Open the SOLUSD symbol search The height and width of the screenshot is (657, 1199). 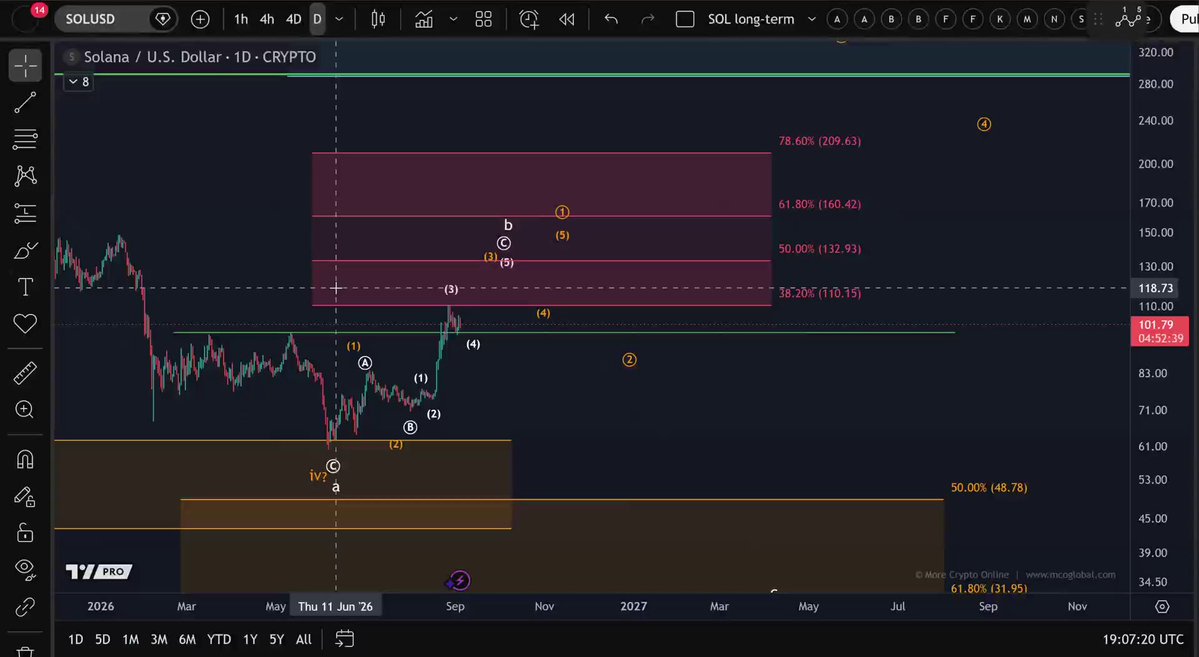(115, 19)
